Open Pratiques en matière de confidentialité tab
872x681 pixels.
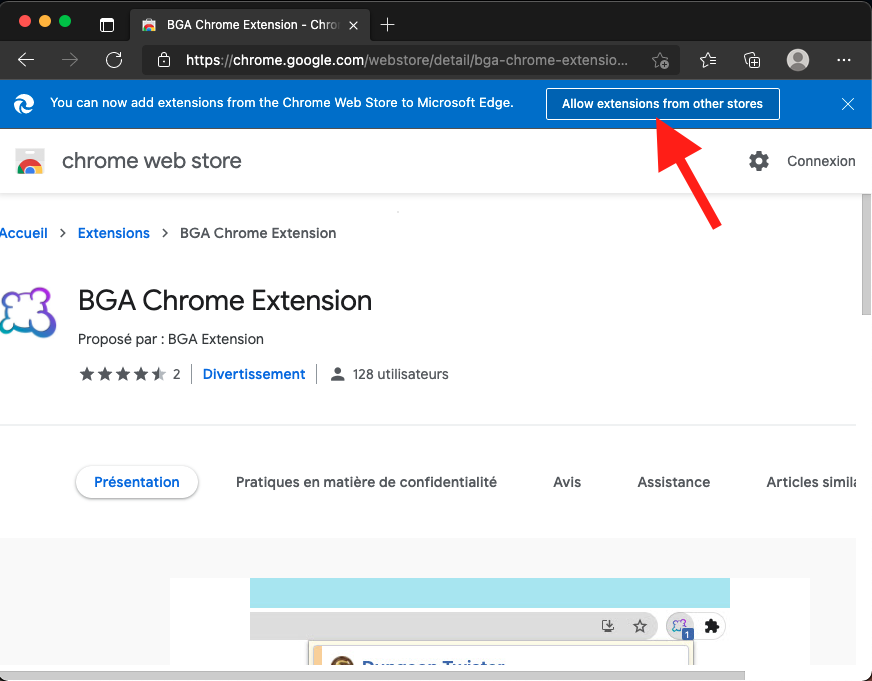tap(366, 482)
